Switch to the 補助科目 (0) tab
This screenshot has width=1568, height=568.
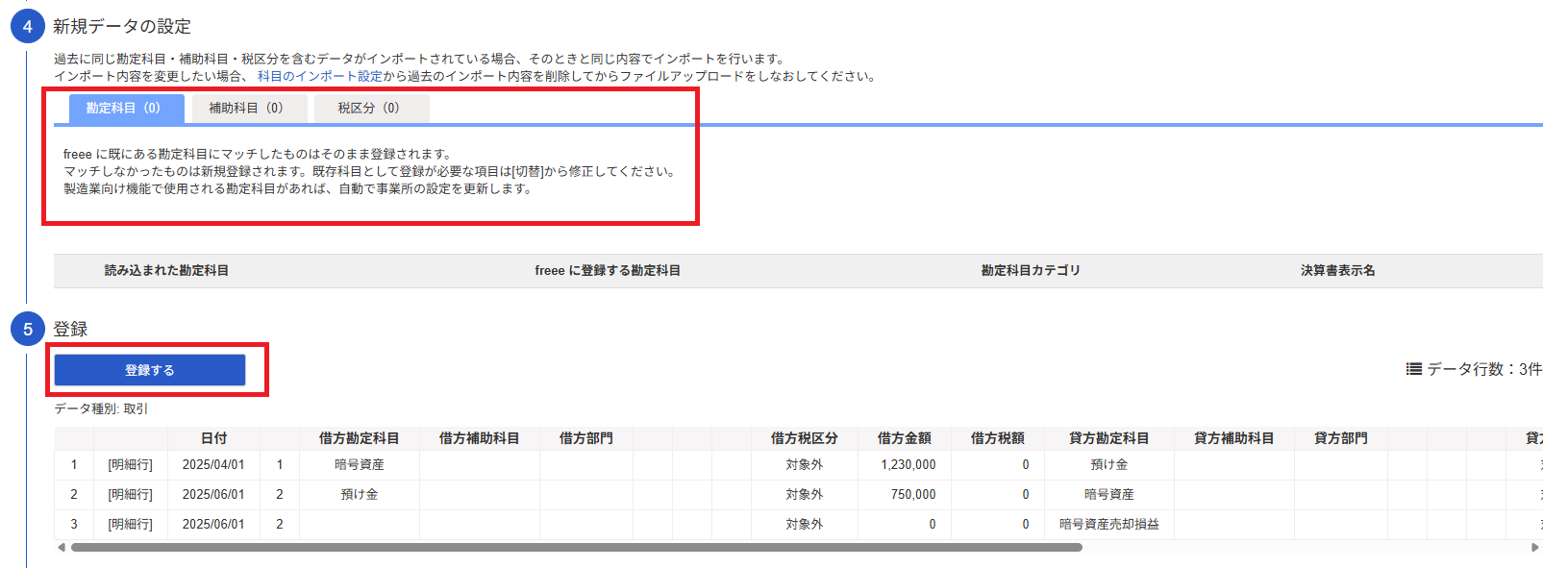click(x=249, y=109)
